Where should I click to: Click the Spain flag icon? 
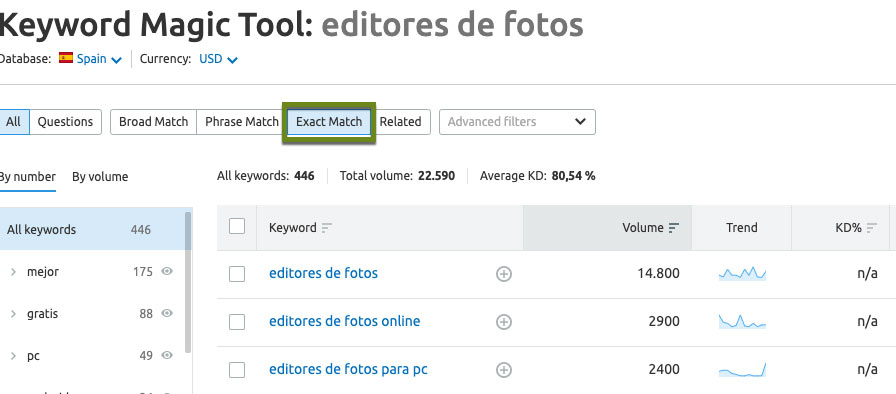(x=66, y=58)
